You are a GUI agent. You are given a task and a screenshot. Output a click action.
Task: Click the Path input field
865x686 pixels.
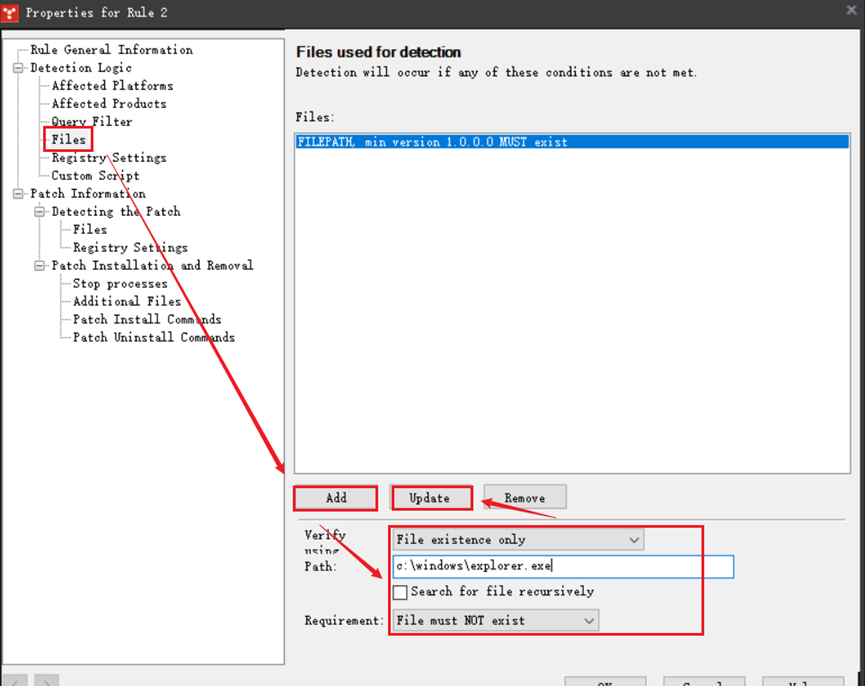coord(563,567)
